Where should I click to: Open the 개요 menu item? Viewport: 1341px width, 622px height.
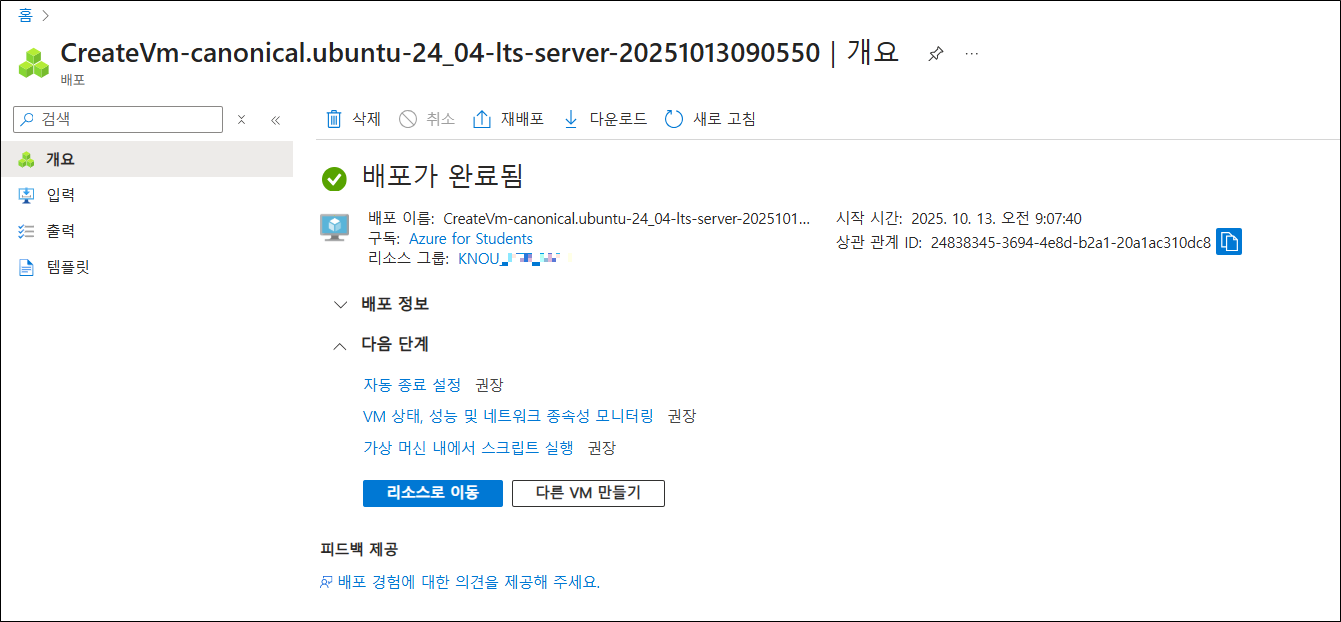pos(146,159)
